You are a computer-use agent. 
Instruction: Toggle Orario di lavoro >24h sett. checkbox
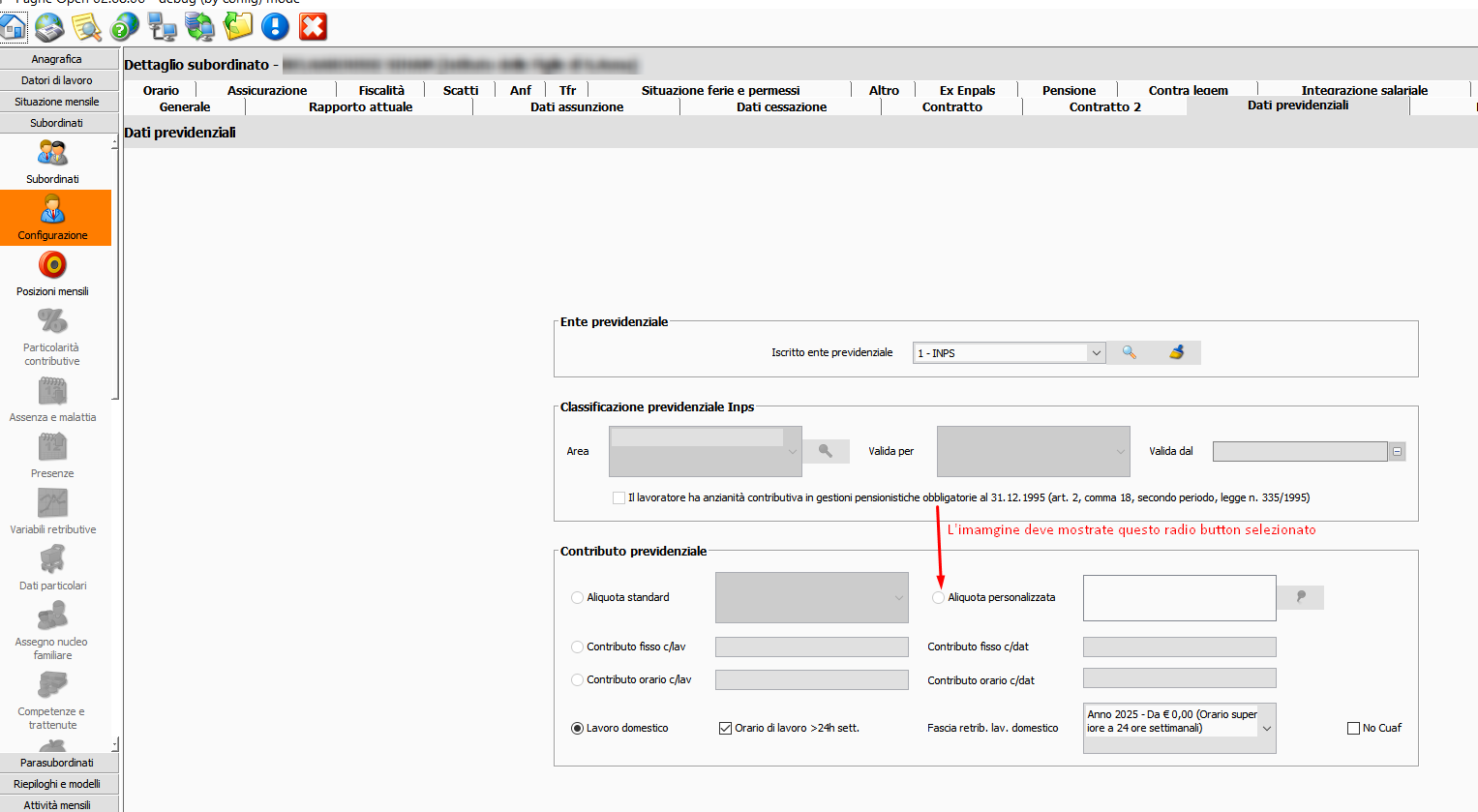click(x=725, y=729)
